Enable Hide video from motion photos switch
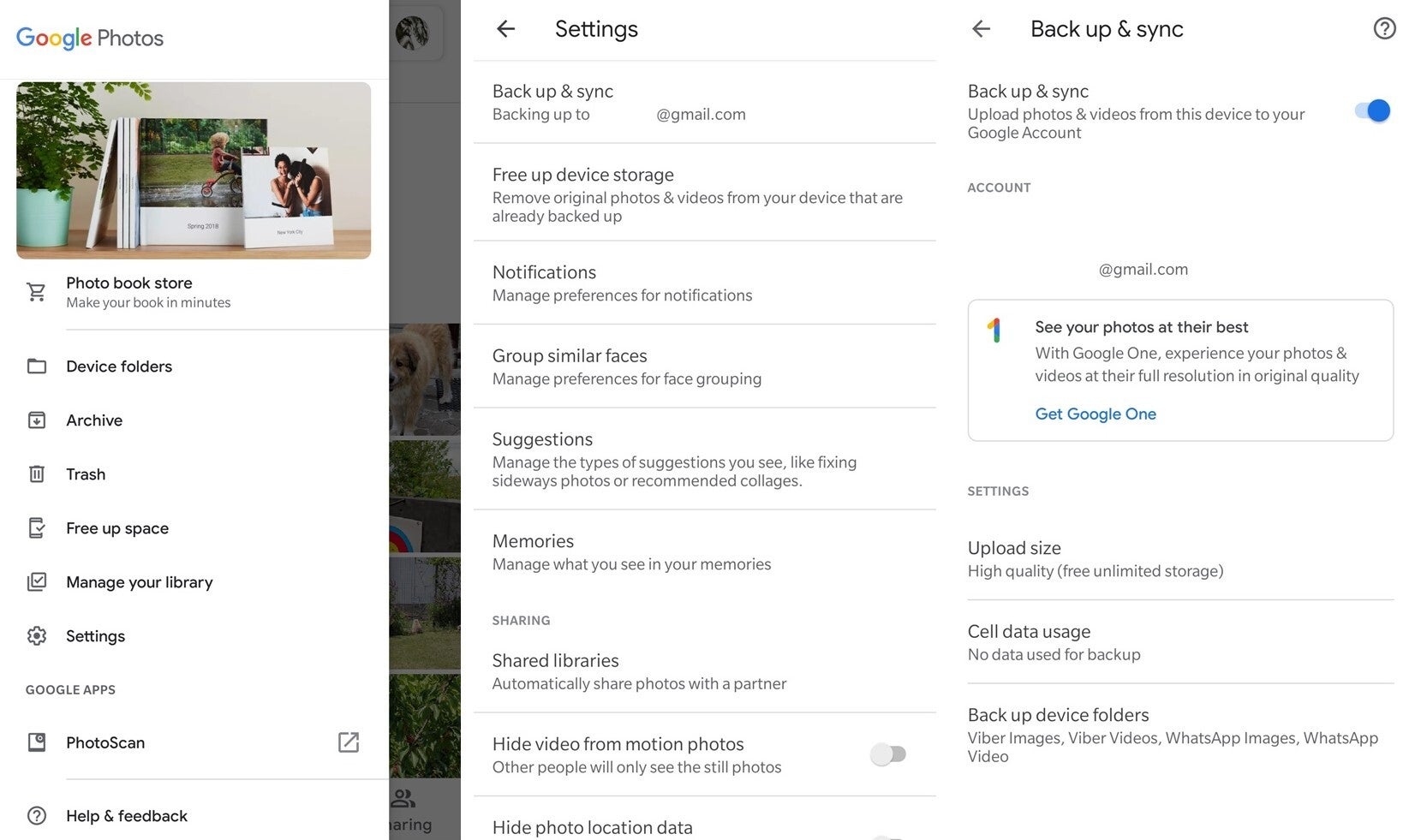Viewport: 1409px width, 840px height. [887, 754]
